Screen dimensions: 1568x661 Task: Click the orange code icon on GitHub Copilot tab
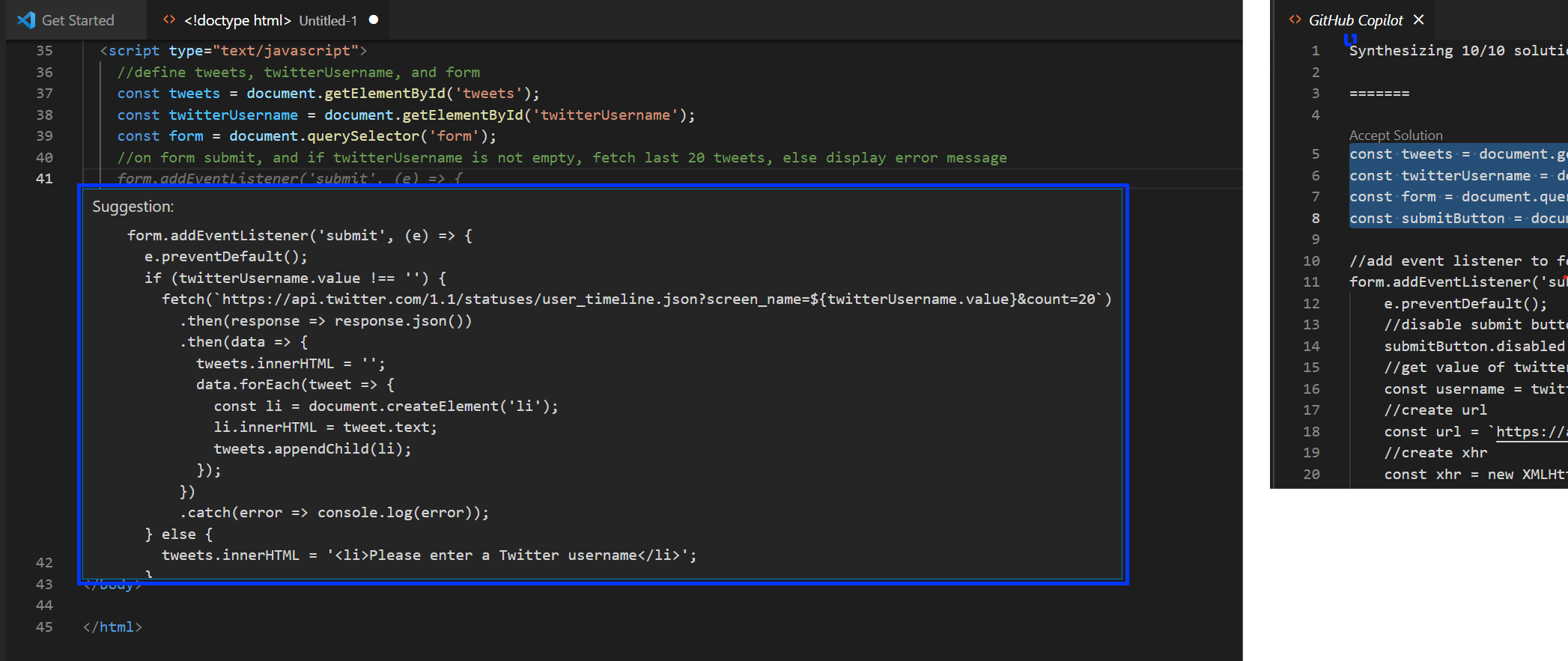point(1295,20)
